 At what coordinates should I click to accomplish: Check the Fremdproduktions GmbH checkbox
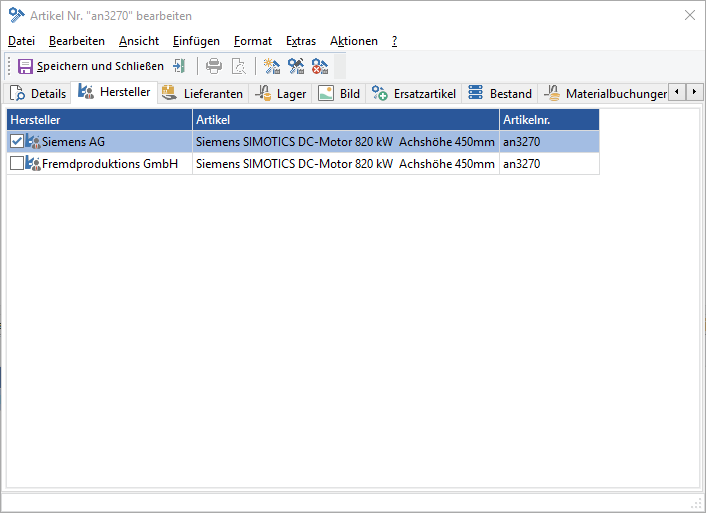coord(17,163)
